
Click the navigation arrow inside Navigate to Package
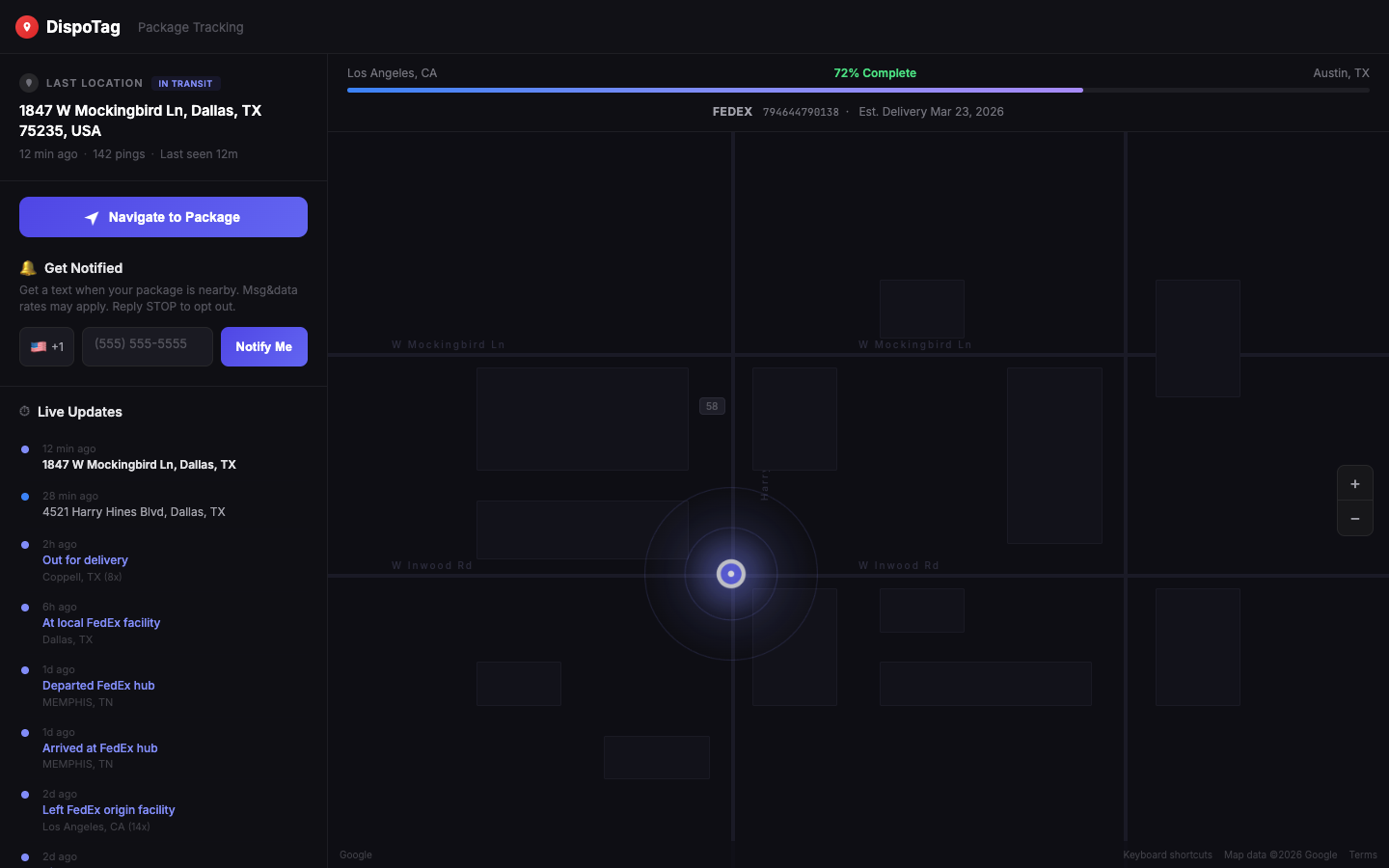(x=92, y=217)
